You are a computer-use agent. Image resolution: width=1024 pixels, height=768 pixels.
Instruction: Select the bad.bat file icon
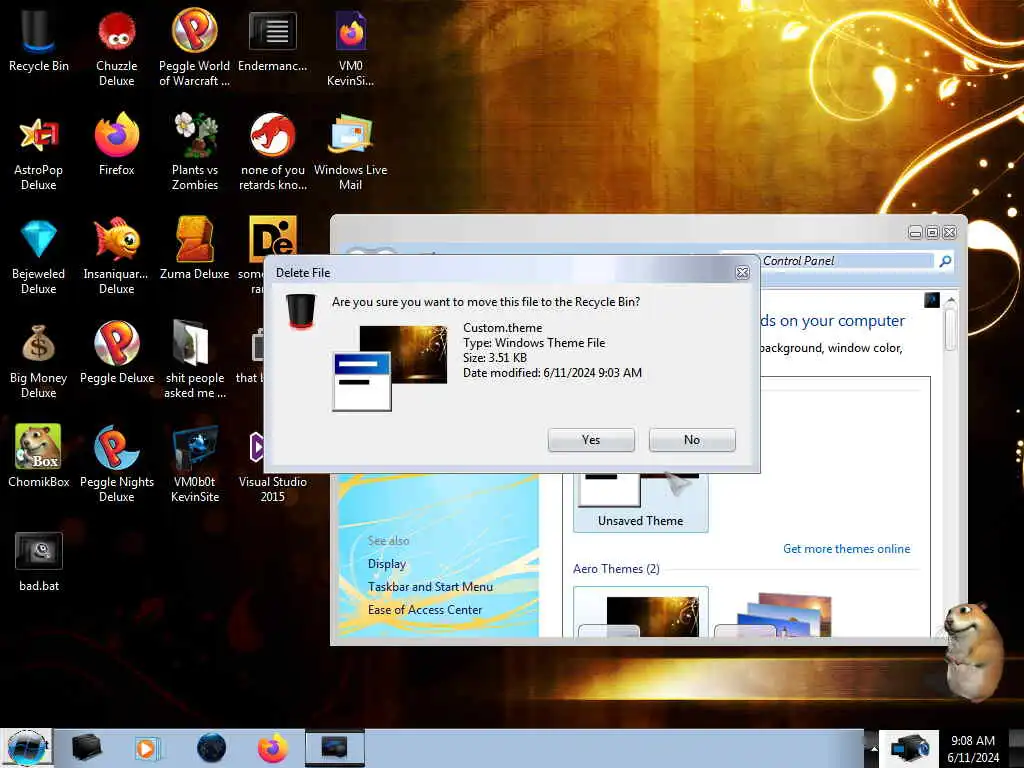click(39, 561)
